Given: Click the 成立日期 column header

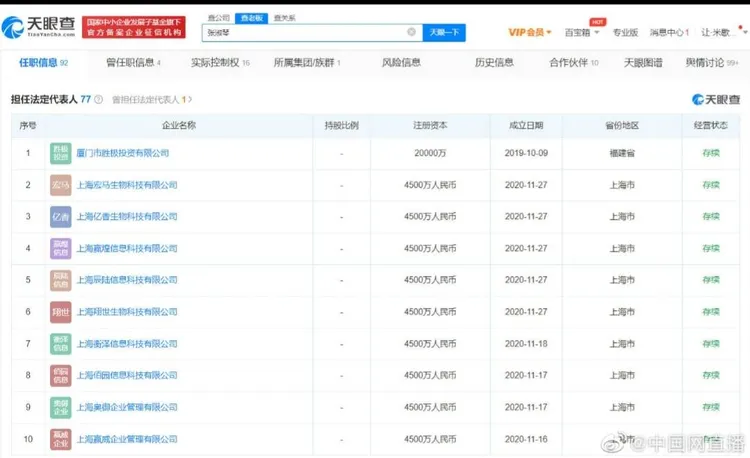Looking at the screenshot, I should pyautogui.click(x=526, y=125).
